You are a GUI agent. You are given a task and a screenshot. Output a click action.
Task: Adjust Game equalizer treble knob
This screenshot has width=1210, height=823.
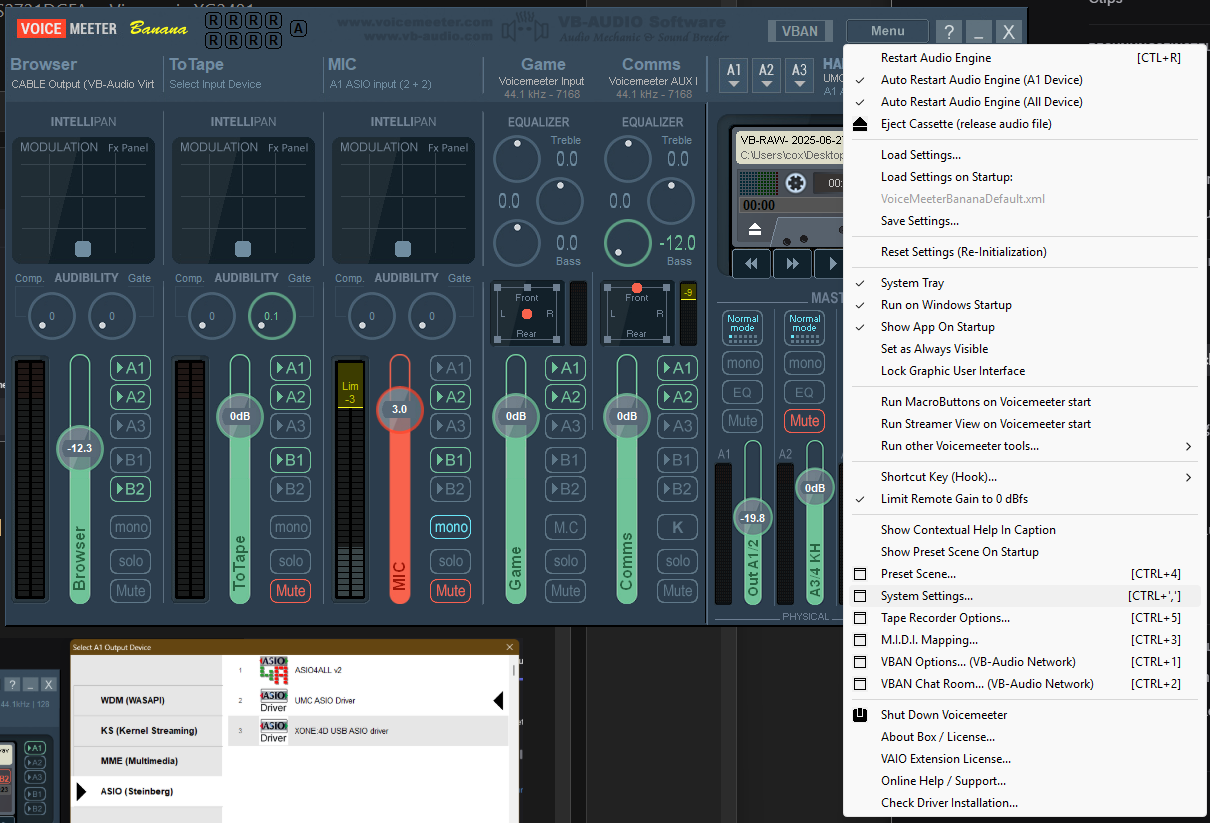[516, 159]
